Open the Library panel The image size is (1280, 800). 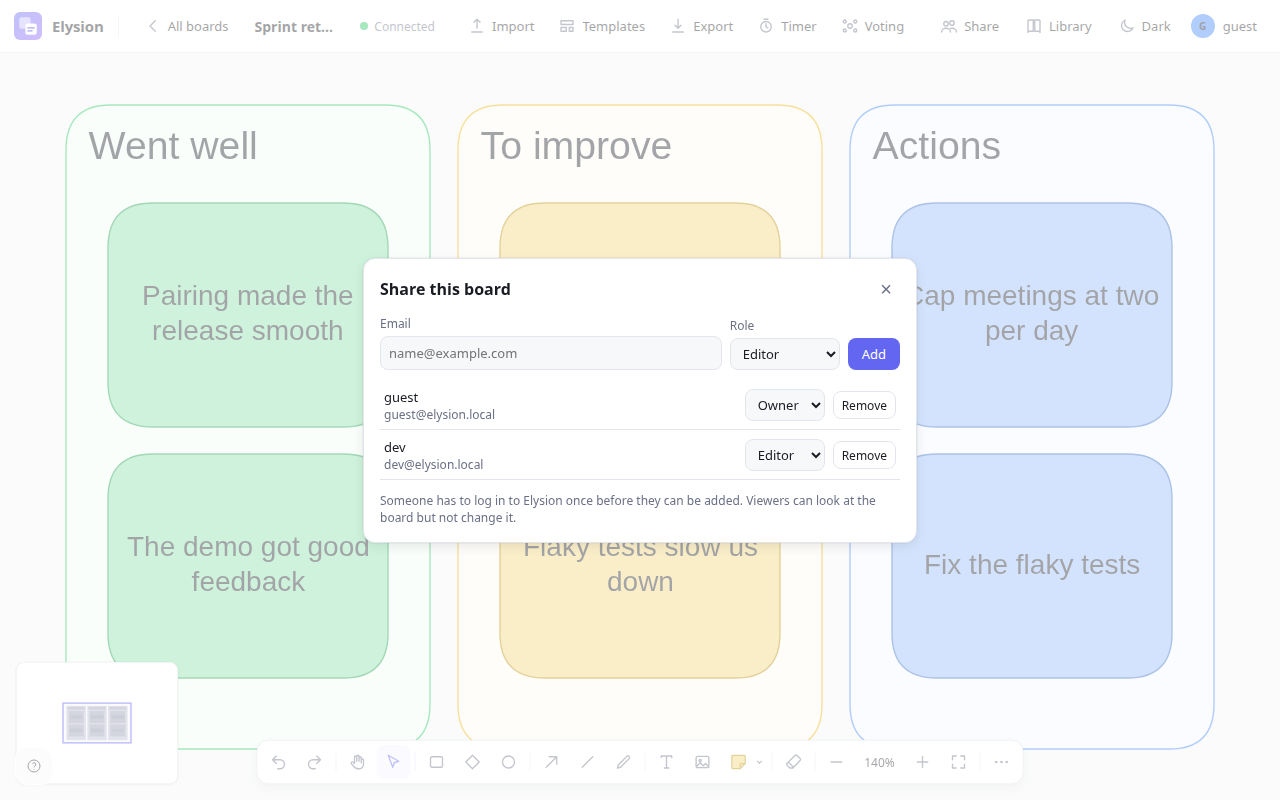pos(1059,26)
